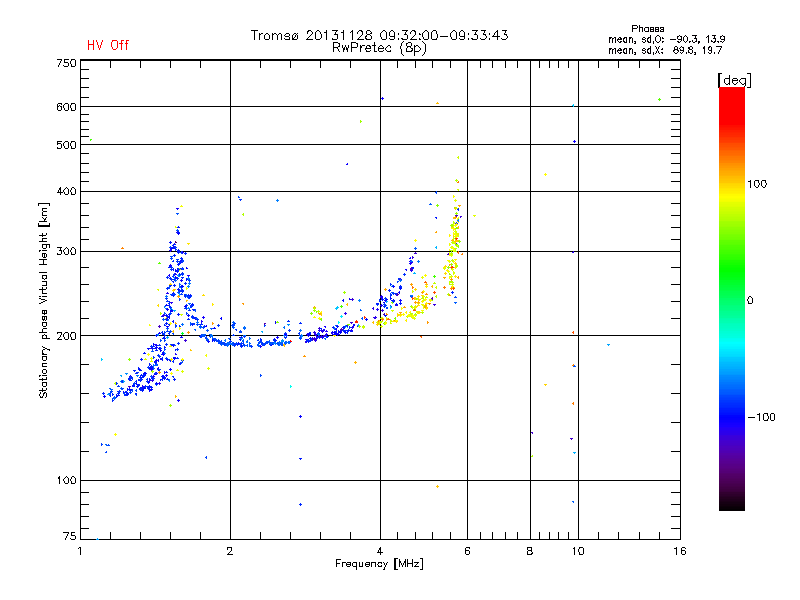Click the 10 MHz tick label on x-axis

[578, 551]
